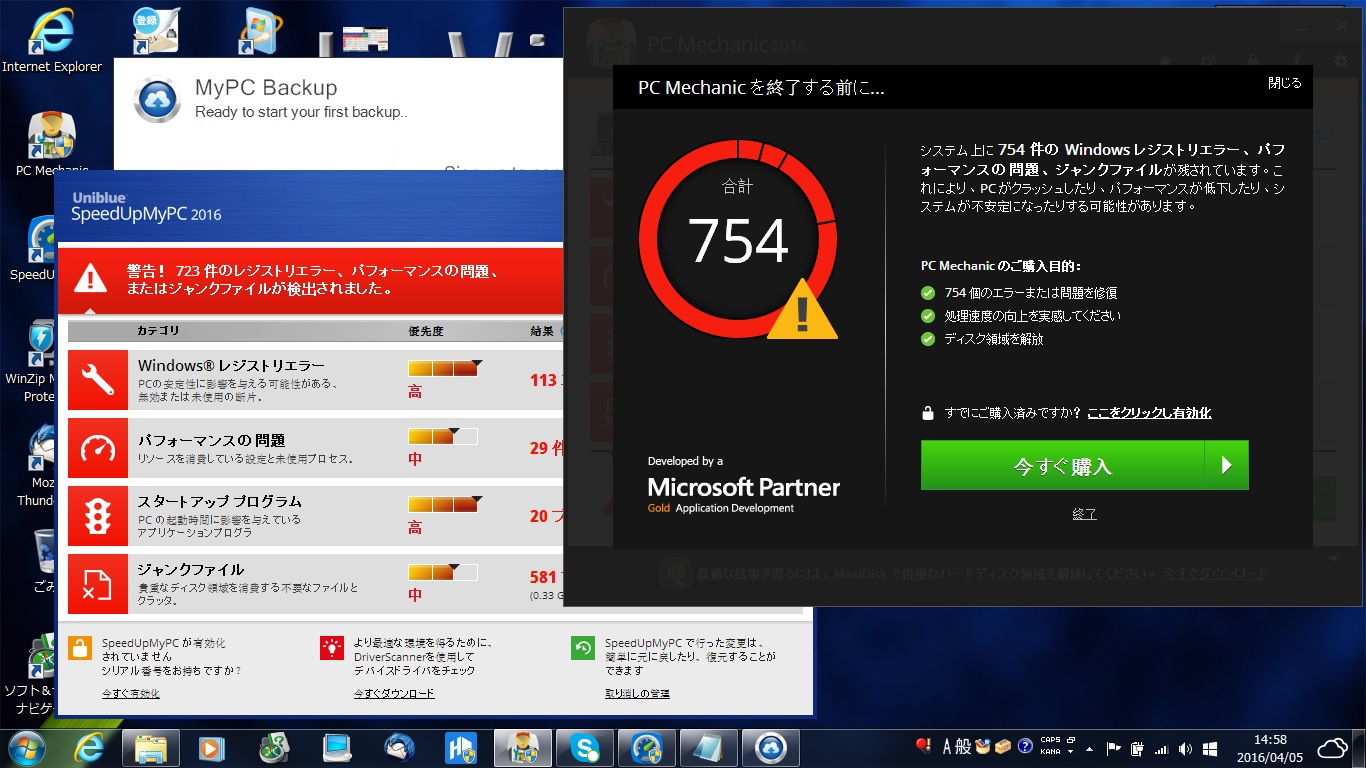Click the red 警告! 723 件 warning banner text
Viewport: 1366px width, 768px height.
click(x=313, y=280)
